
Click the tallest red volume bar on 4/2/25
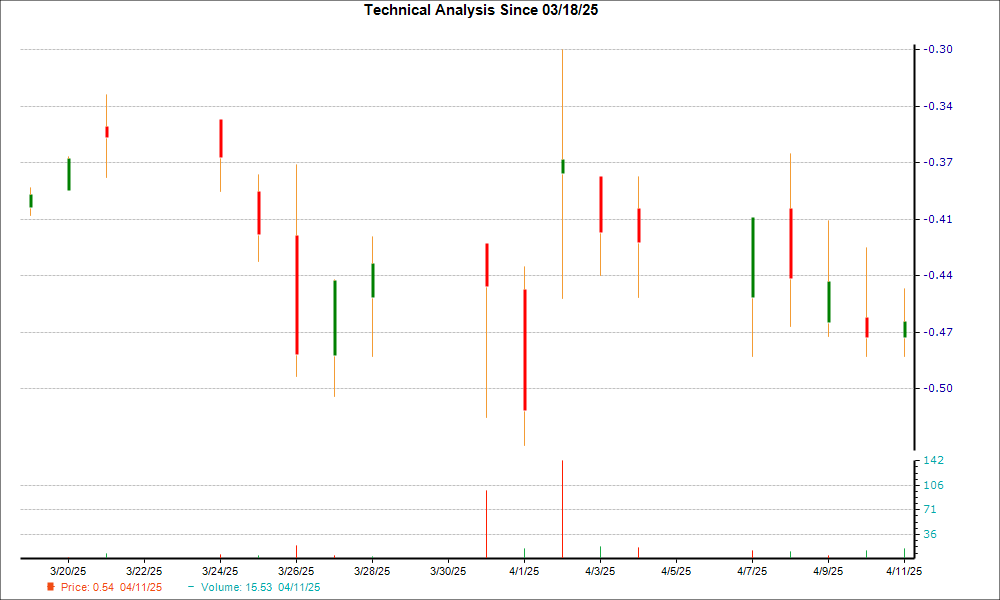(562, 508)
